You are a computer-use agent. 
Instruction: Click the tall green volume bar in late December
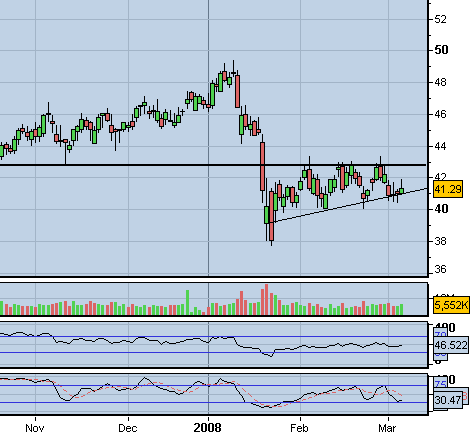tap(187, 303)
